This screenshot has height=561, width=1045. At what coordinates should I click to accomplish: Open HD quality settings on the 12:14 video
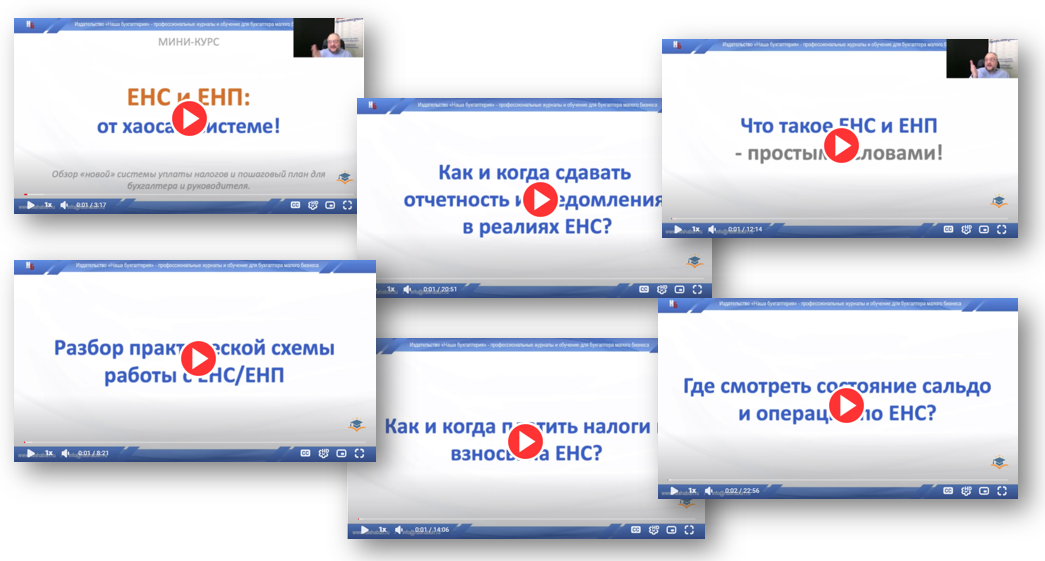tap(966, 229)
